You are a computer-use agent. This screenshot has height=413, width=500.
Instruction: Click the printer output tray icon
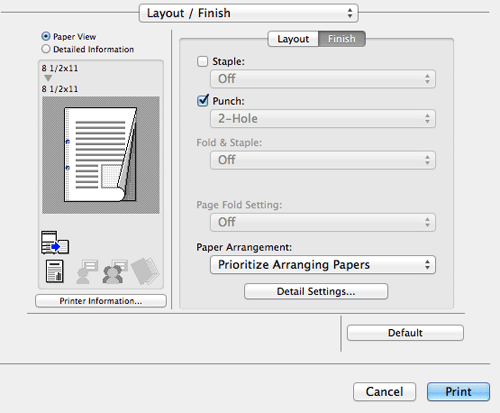(55, 242)
